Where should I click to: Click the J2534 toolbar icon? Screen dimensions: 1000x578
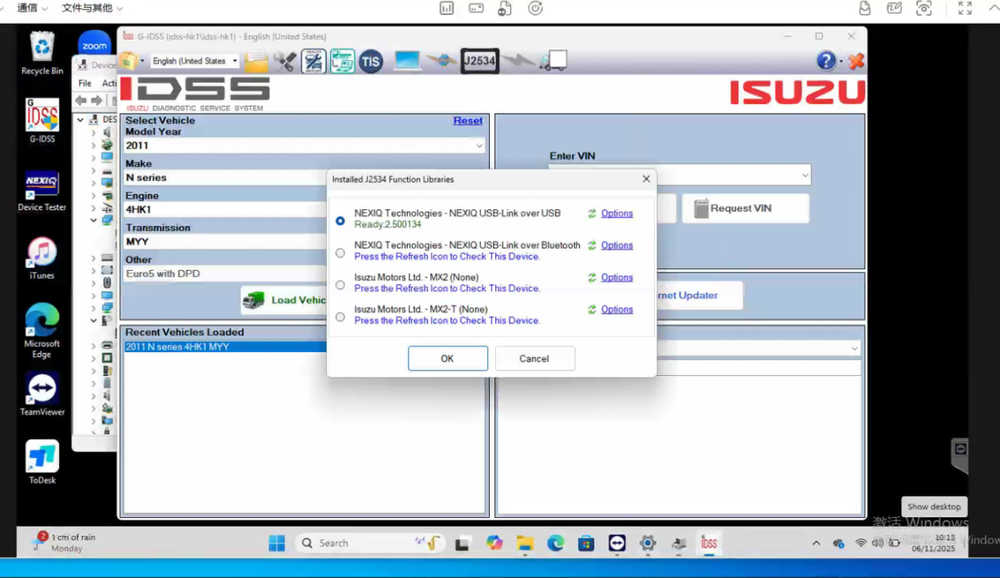coord(479,61)
